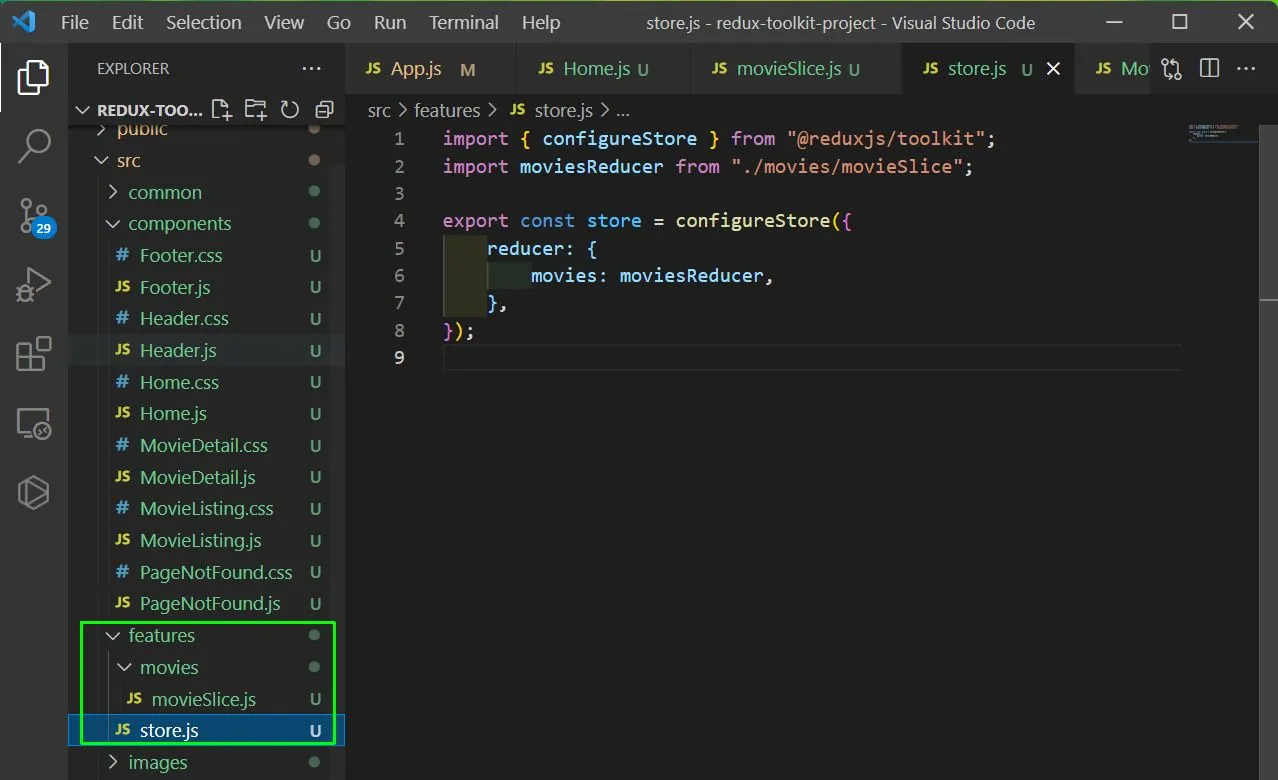
Task: Collapse all folders in explorer
Action: (324, 109)
